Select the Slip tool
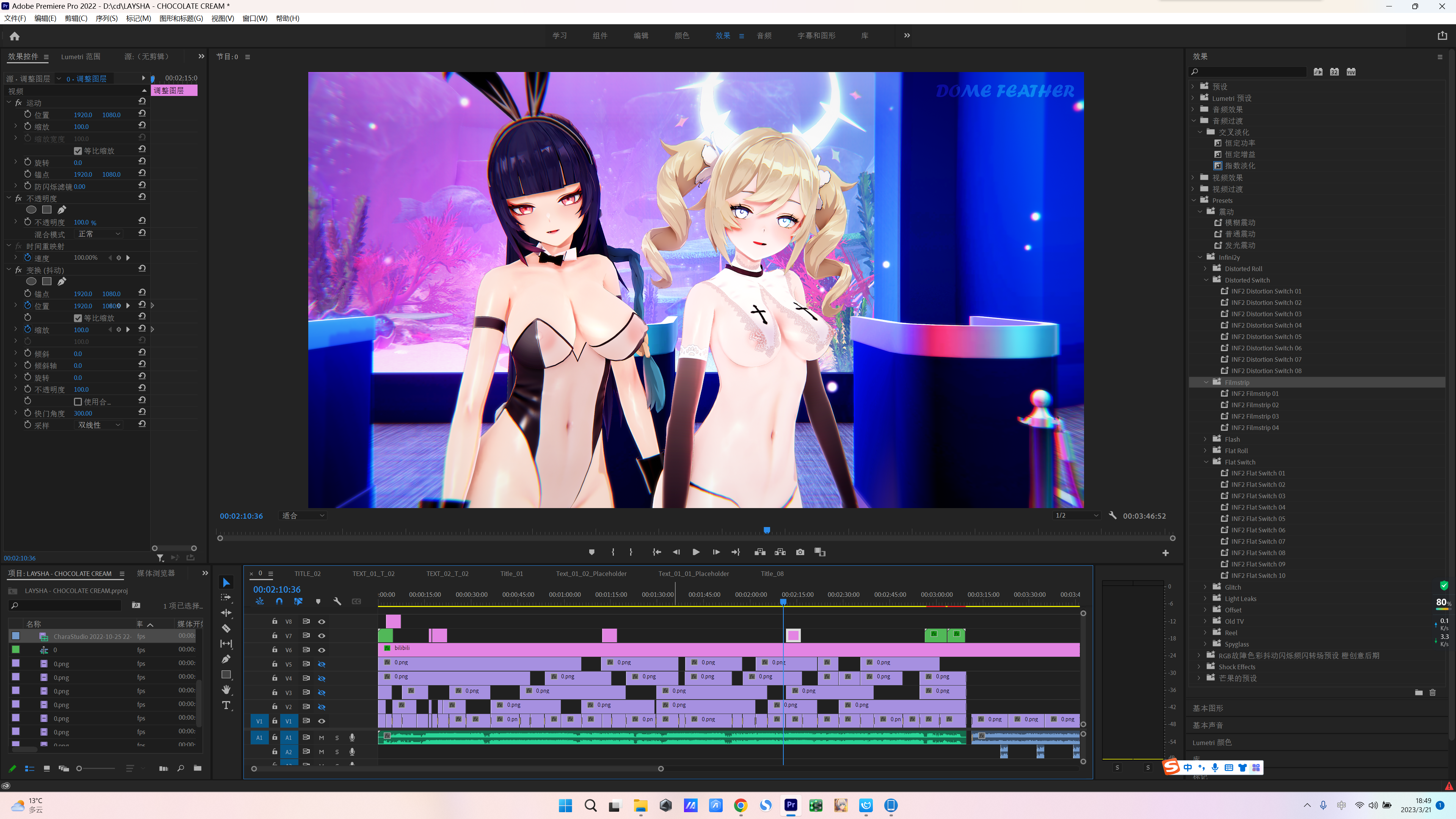The image size is (1456, 819). click(226, 643)
